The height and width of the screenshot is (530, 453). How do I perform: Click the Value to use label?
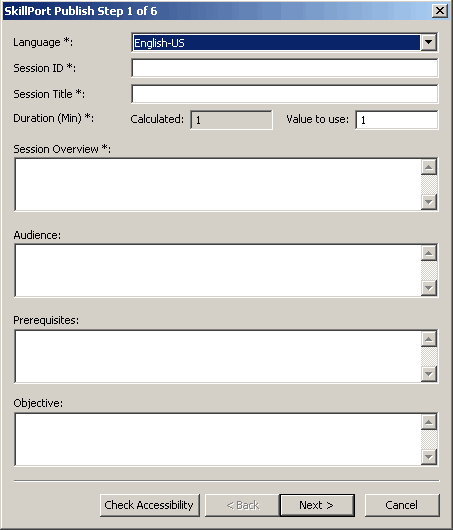[x=317, y=119]
